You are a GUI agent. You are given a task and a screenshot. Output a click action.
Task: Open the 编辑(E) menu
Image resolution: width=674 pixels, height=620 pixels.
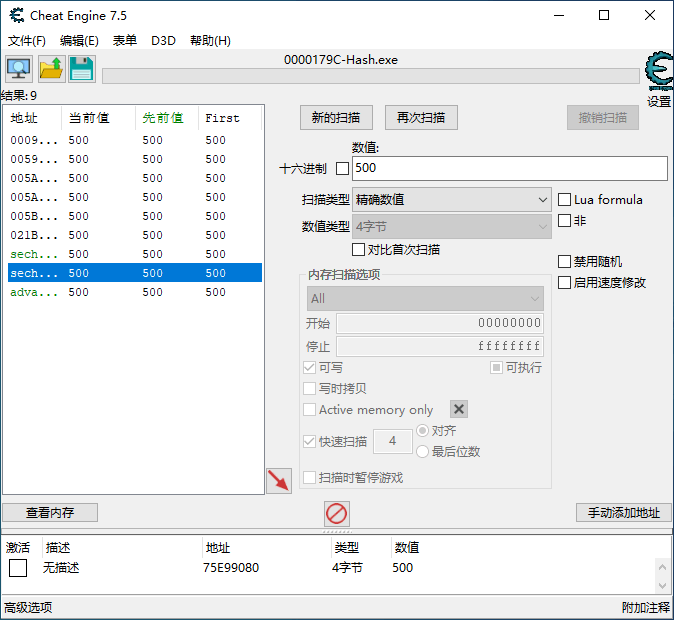[x=79, y=41]
